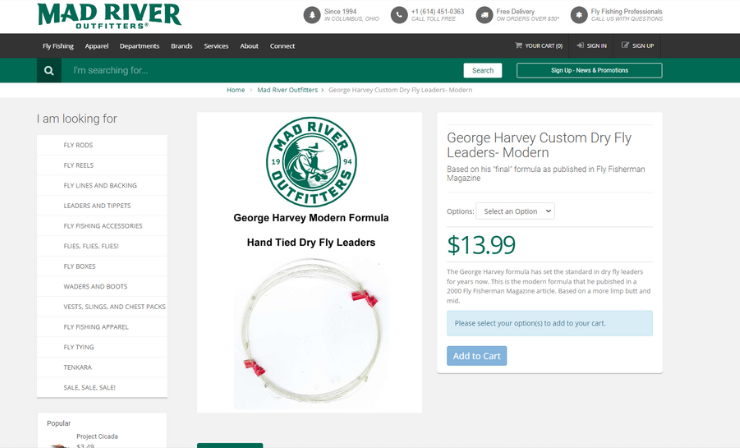Open the Brands menu

[182, 46]
